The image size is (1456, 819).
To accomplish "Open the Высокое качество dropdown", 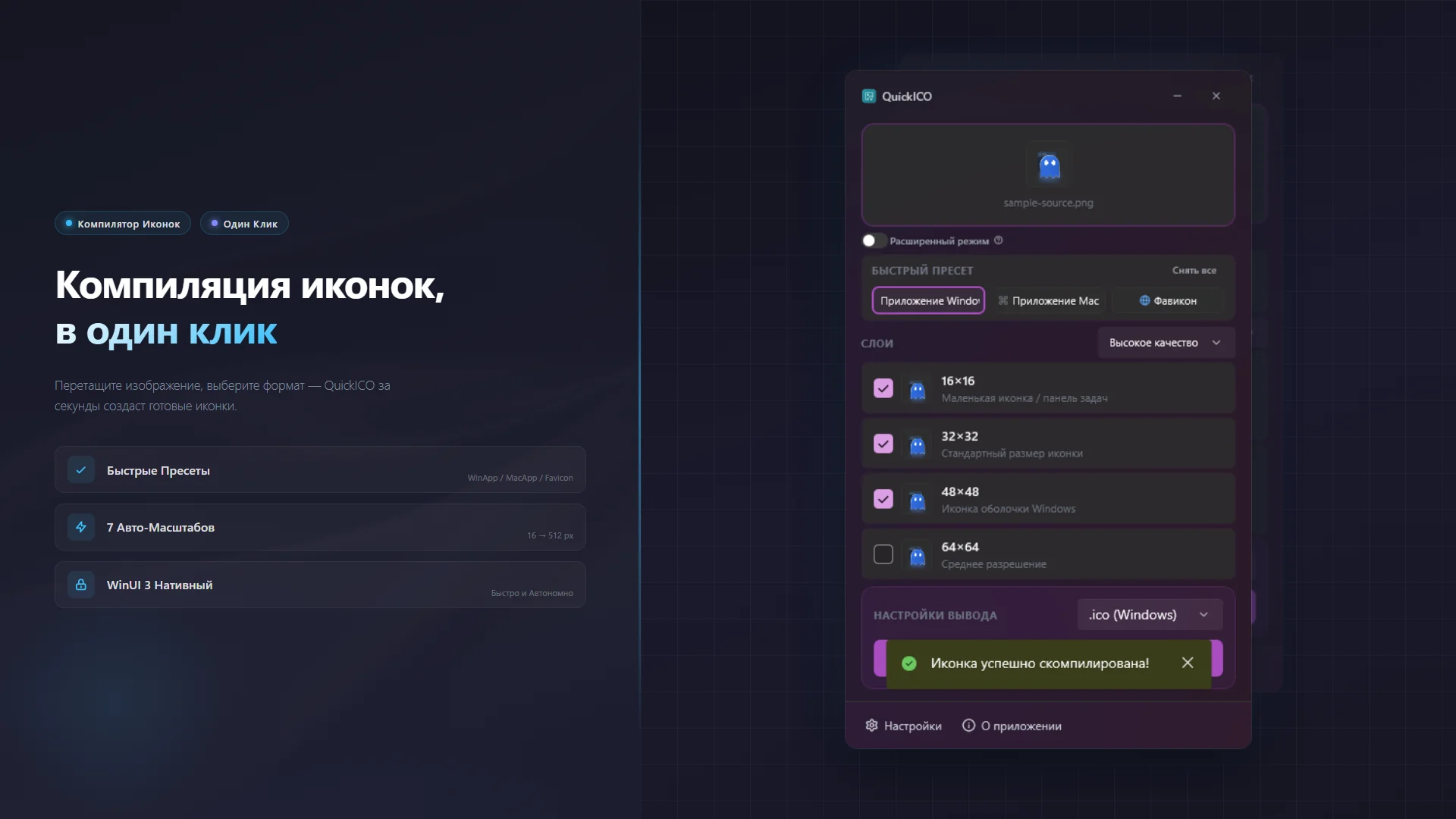I will pos(1166,343).
